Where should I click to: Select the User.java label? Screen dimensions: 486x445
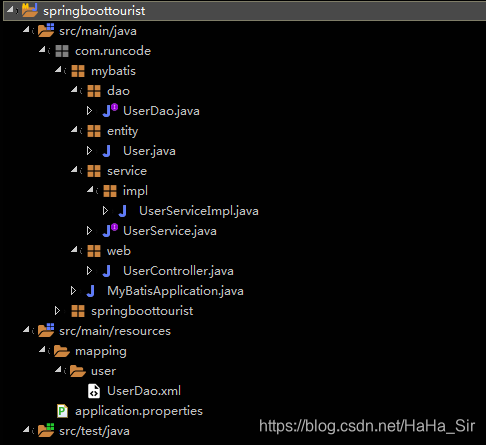[149, 151]
